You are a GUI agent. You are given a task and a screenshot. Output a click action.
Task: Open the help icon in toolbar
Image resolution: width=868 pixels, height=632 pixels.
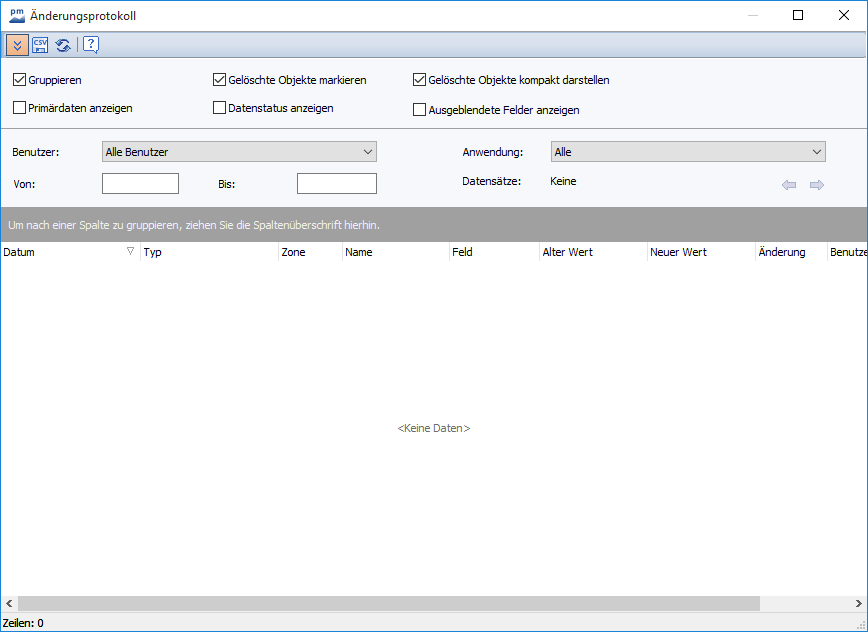coord(90,45)
